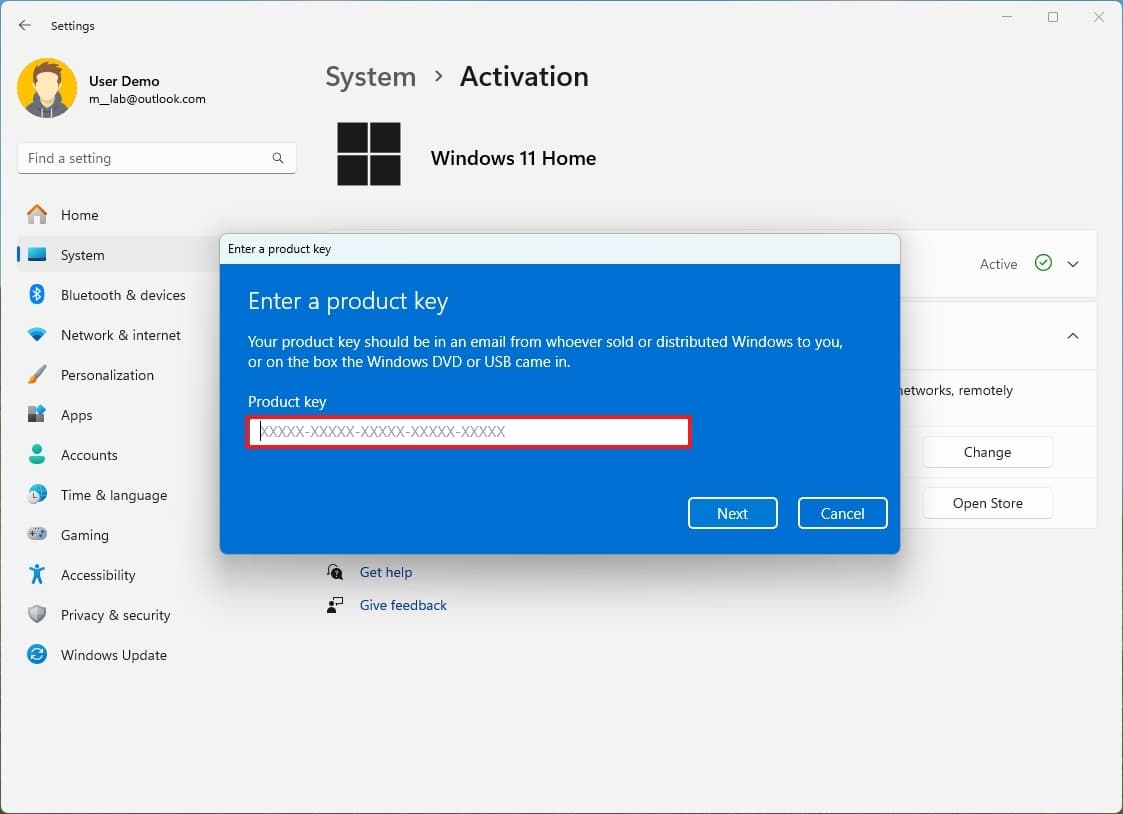
Task: Cancel the product key dialog
Action: tap(842, 513)
